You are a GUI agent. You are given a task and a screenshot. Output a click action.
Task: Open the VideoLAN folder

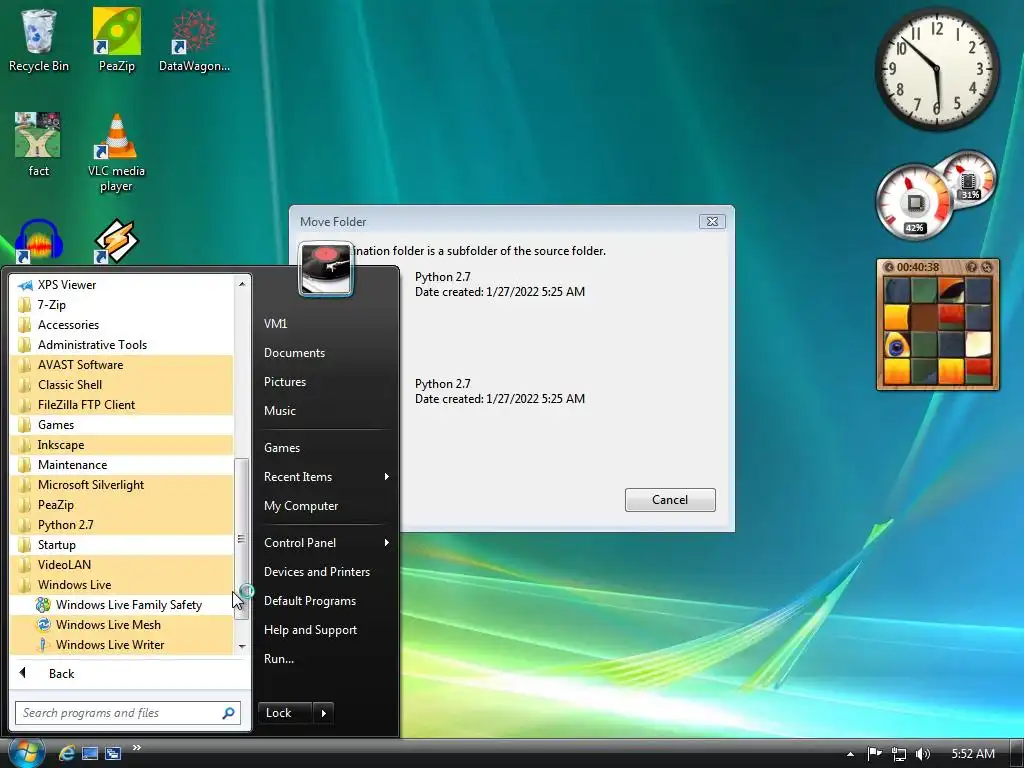pos(121,565)
